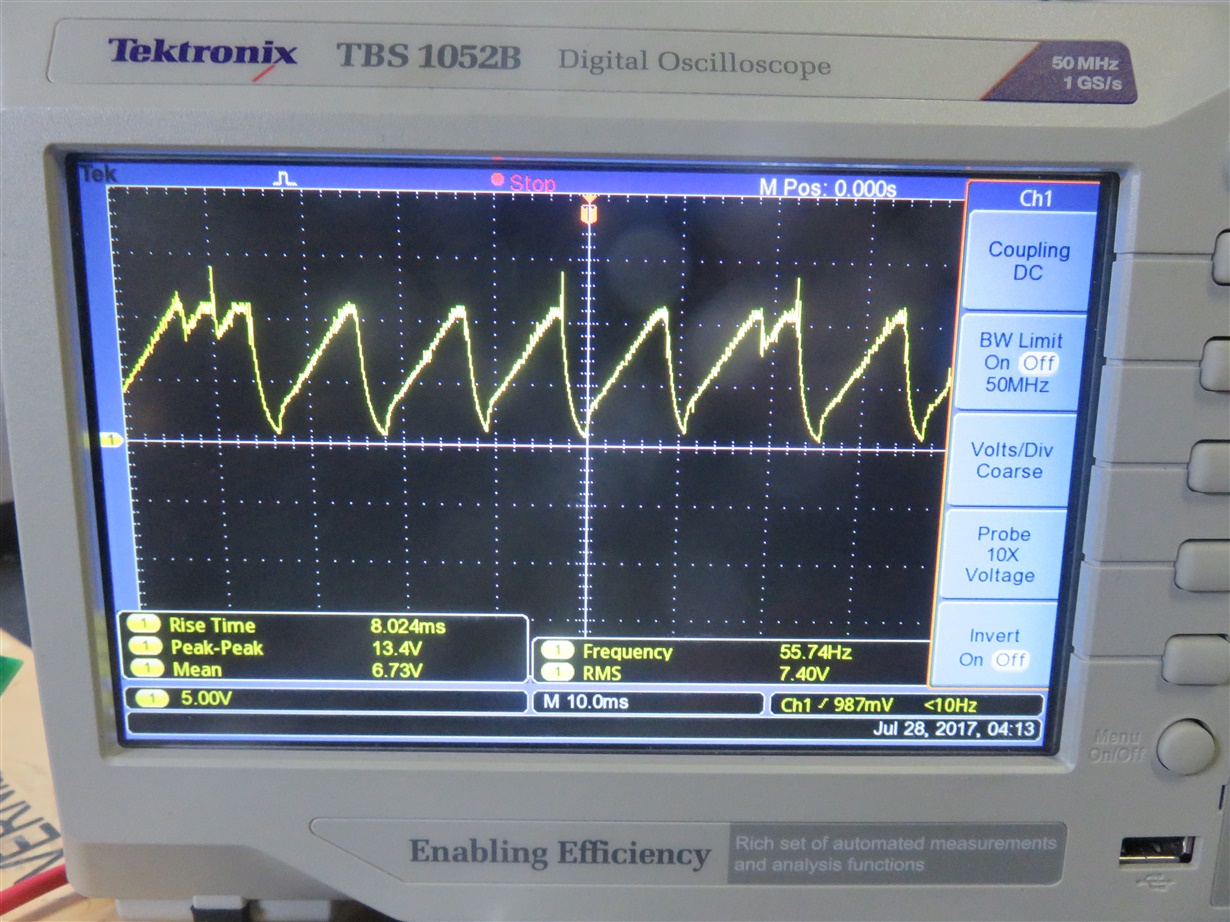The width and height of the screenshot is (1230, 922).
Task: Click the bezel button beside Invert
Action: pos(1195,660)
